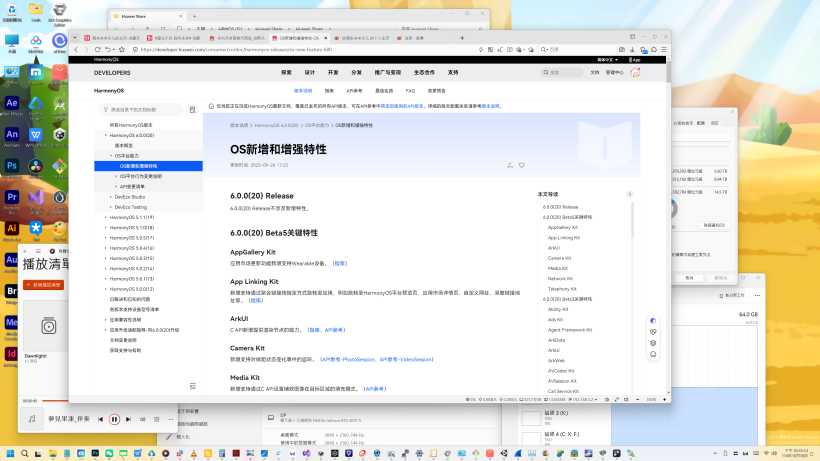The height and width of the screenshot is (461, 820).
Task: Click the volume icon in the music player
Action: [142, 419]
